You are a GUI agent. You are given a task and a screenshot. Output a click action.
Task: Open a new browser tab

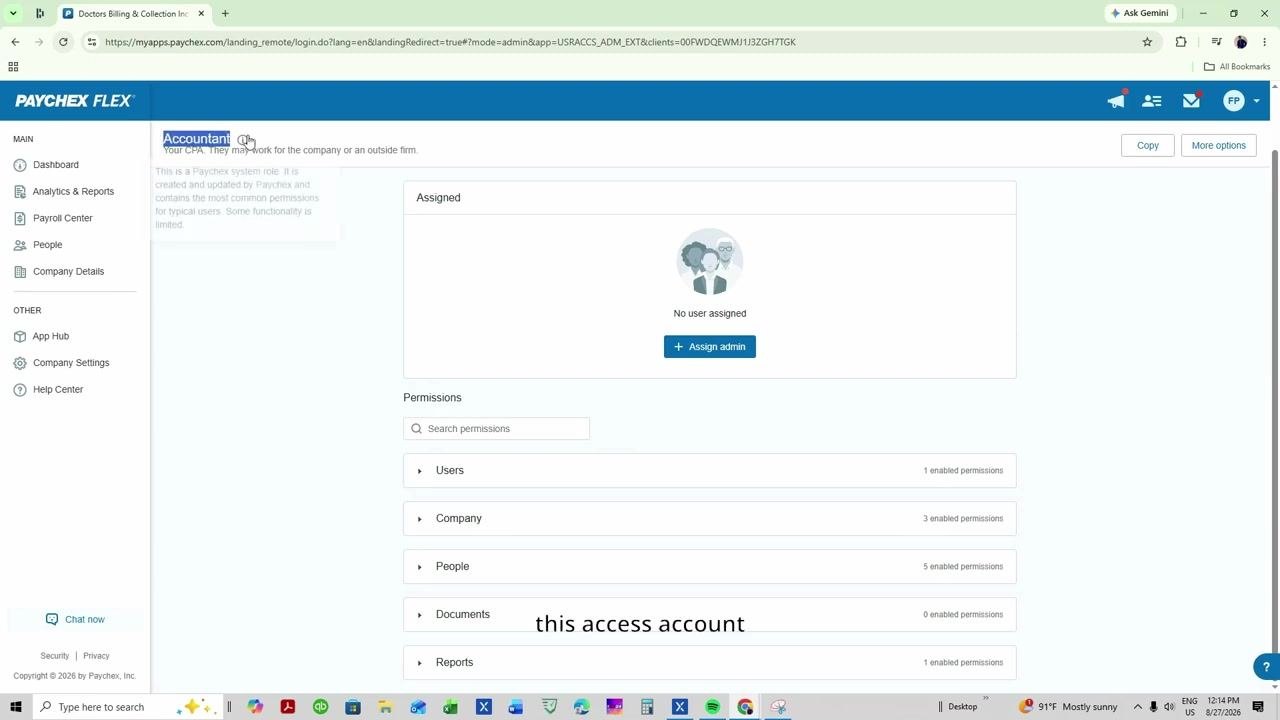tap(225, 14)
